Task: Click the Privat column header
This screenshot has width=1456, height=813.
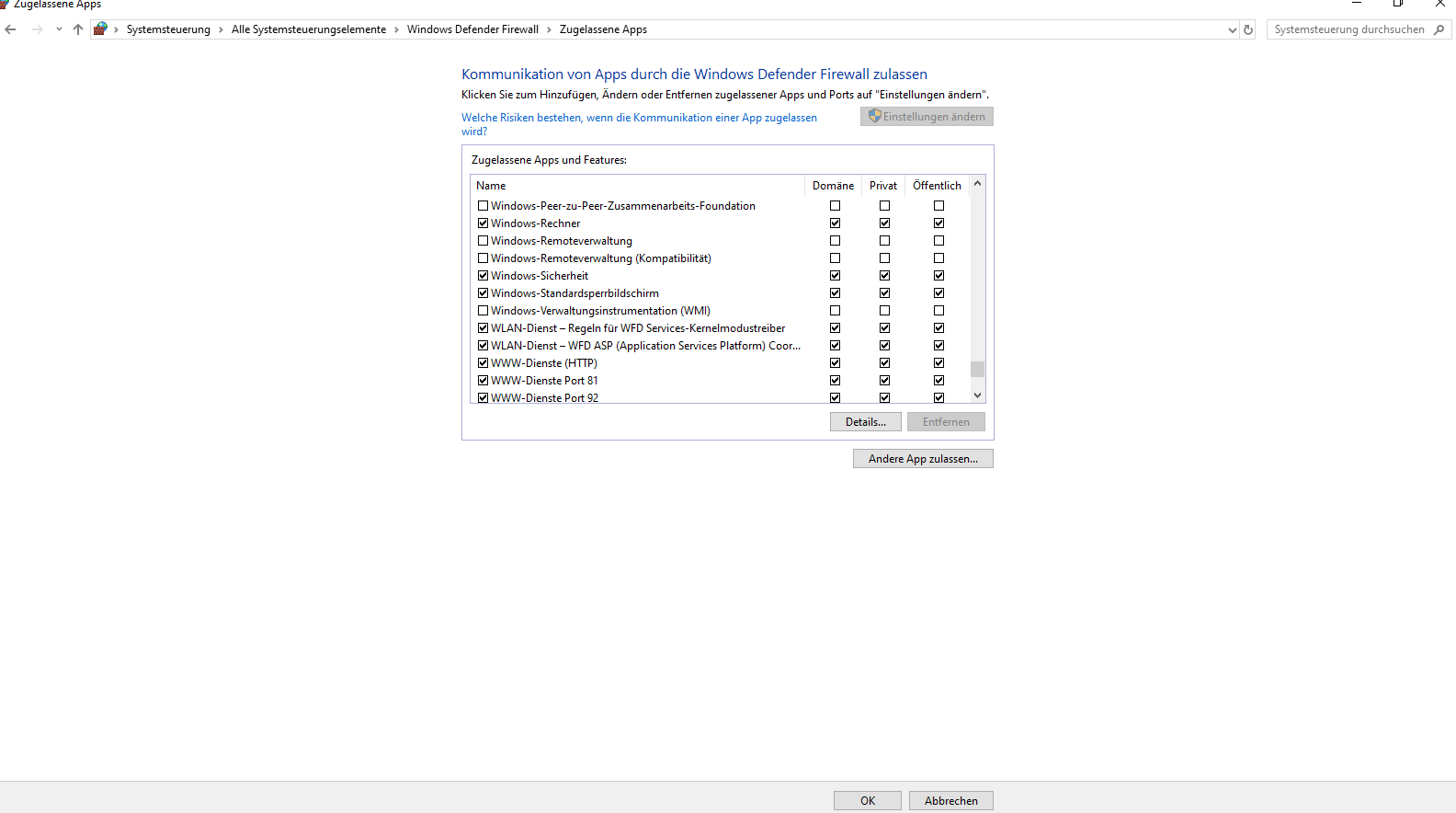Action: coord(883,186)
